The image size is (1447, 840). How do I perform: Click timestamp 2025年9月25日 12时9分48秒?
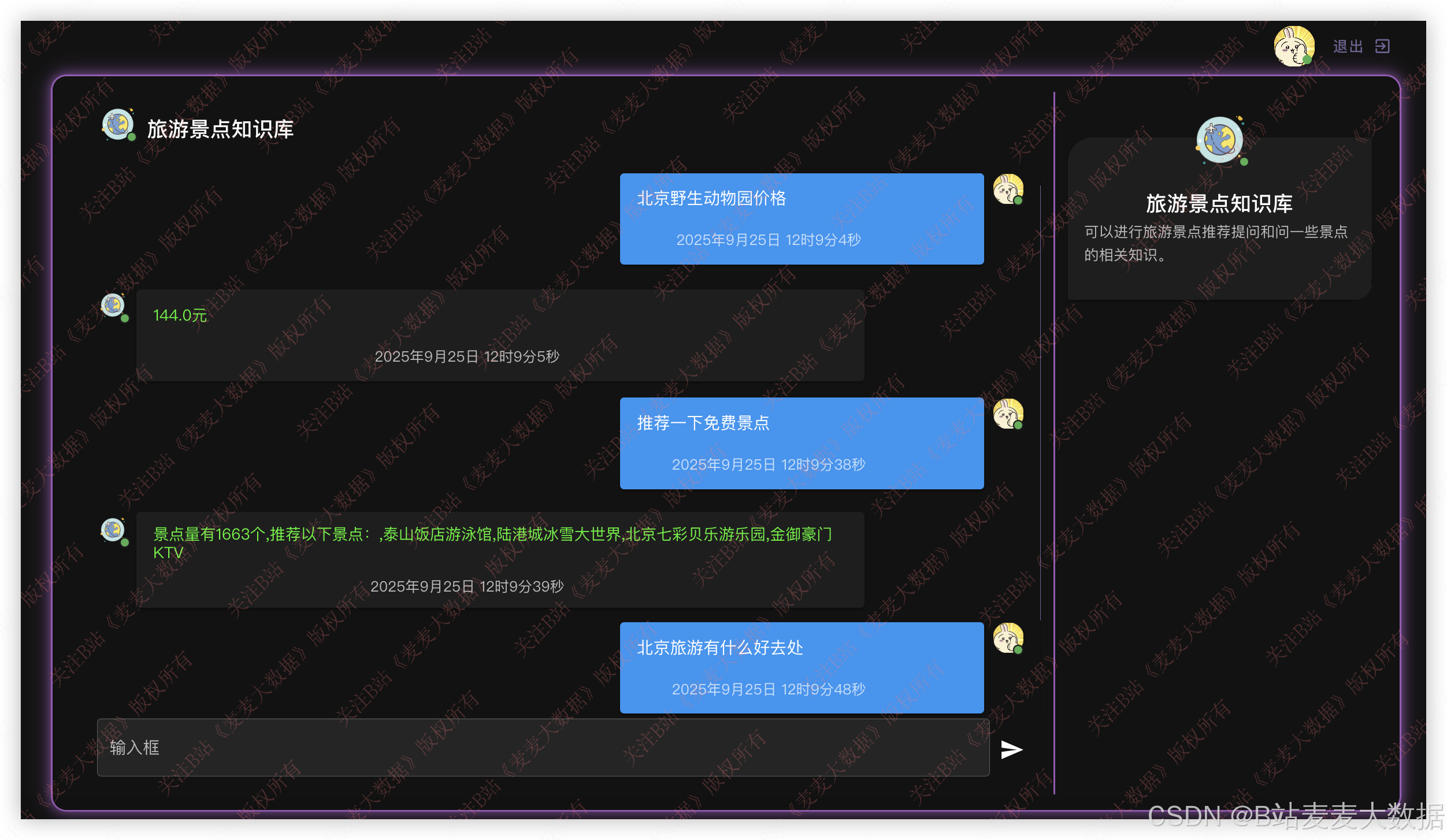coord(769,689)
